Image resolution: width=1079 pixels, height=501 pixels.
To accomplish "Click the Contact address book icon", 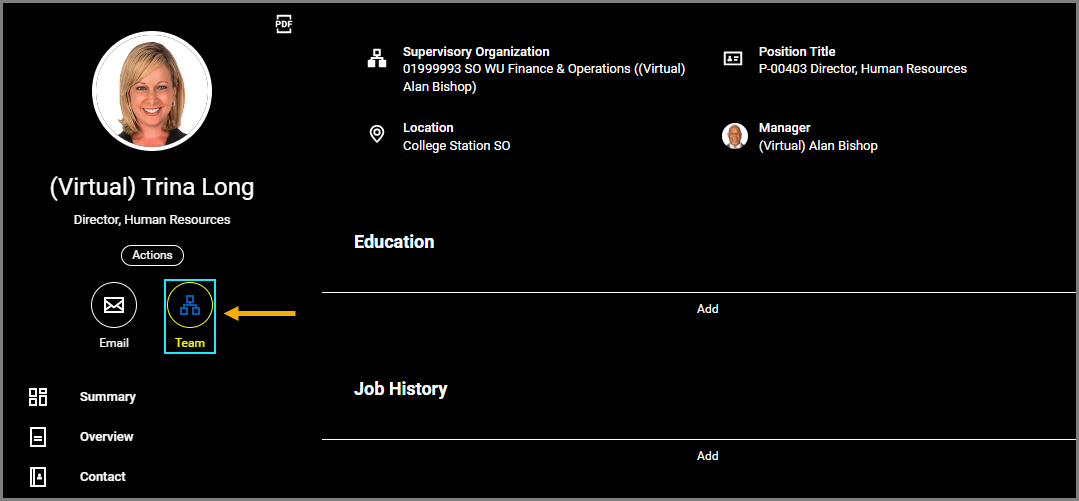I will click(38, 477).
